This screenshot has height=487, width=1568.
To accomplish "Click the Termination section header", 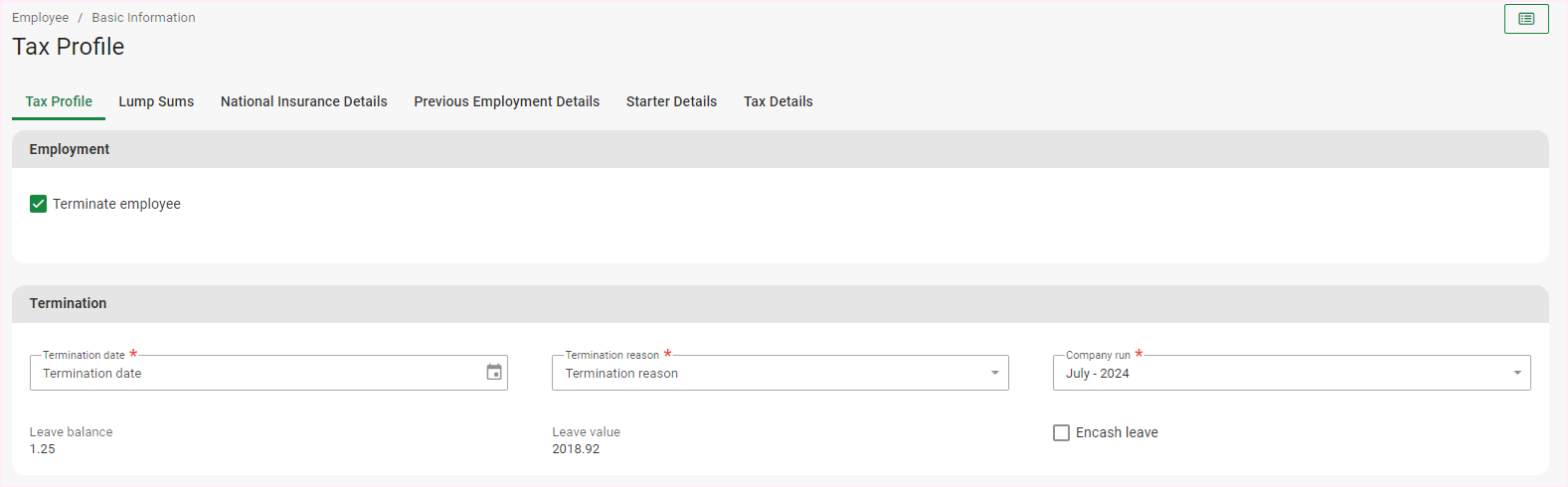I will pos(68,303).
